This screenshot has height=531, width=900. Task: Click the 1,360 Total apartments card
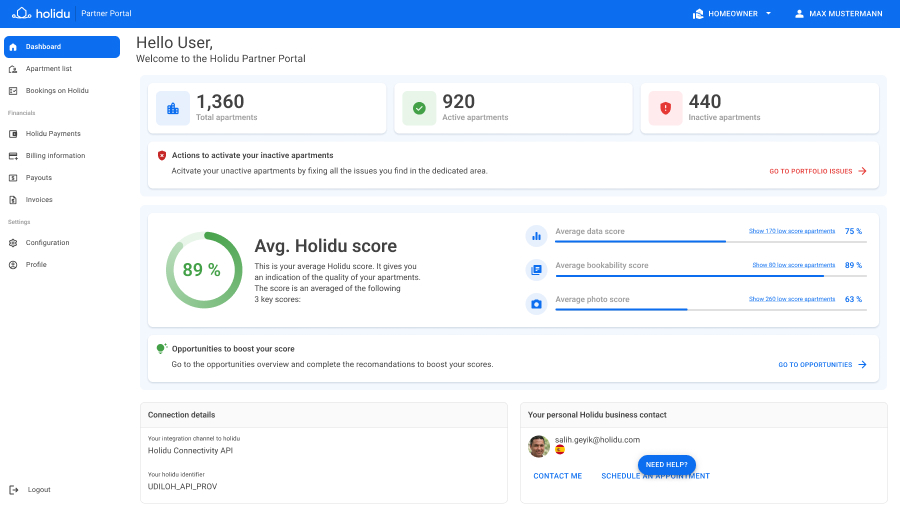(267, 108)
